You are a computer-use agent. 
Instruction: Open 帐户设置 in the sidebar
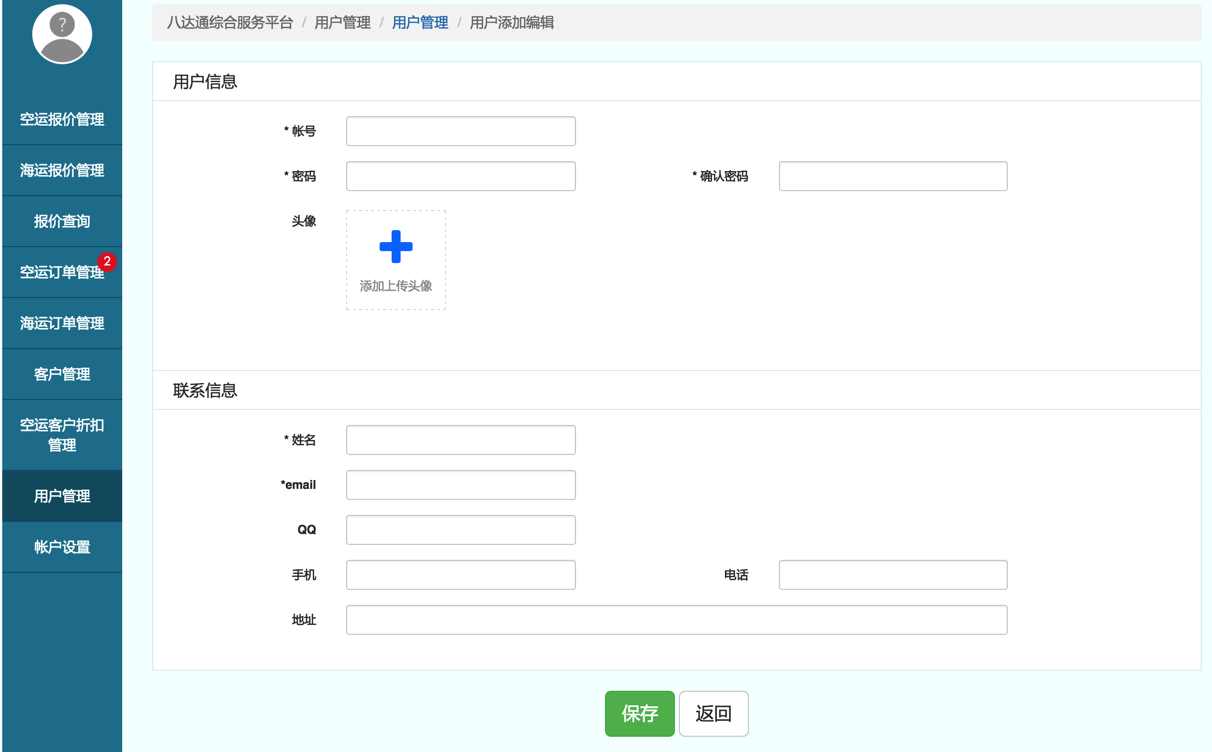click(62, 547)
